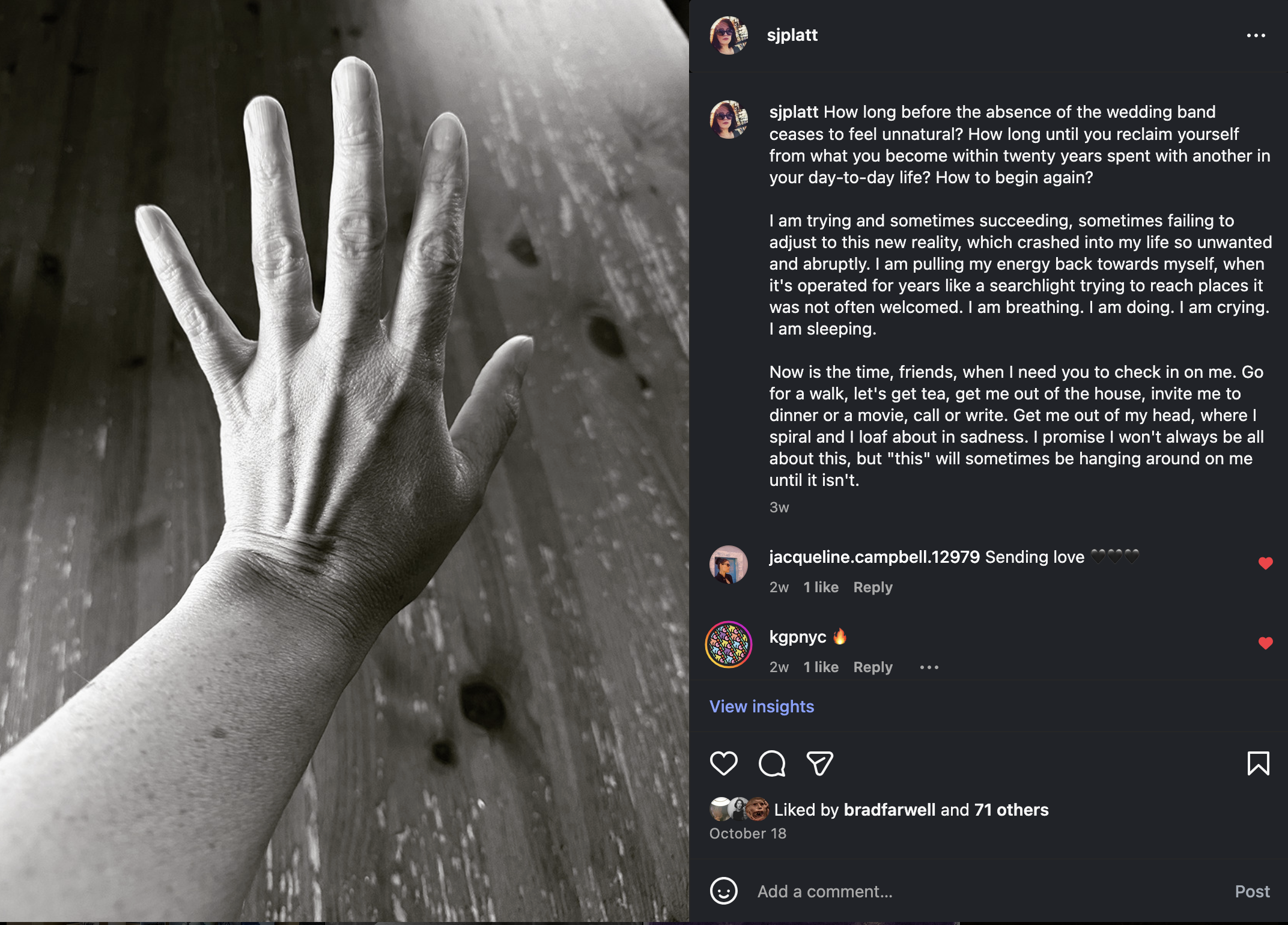This screenshot has width=1288, height=925.
Task: Save the post with the bookmark icon
Action: tap(1258, 763)
